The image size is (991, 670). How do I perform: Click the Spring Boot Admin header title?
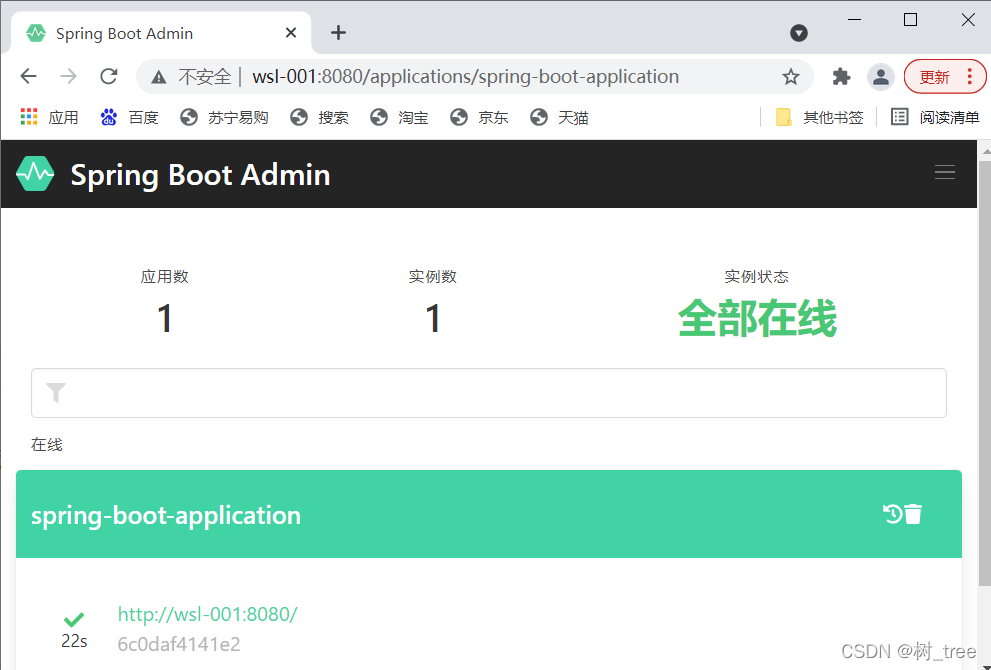[x=200, y=174]
